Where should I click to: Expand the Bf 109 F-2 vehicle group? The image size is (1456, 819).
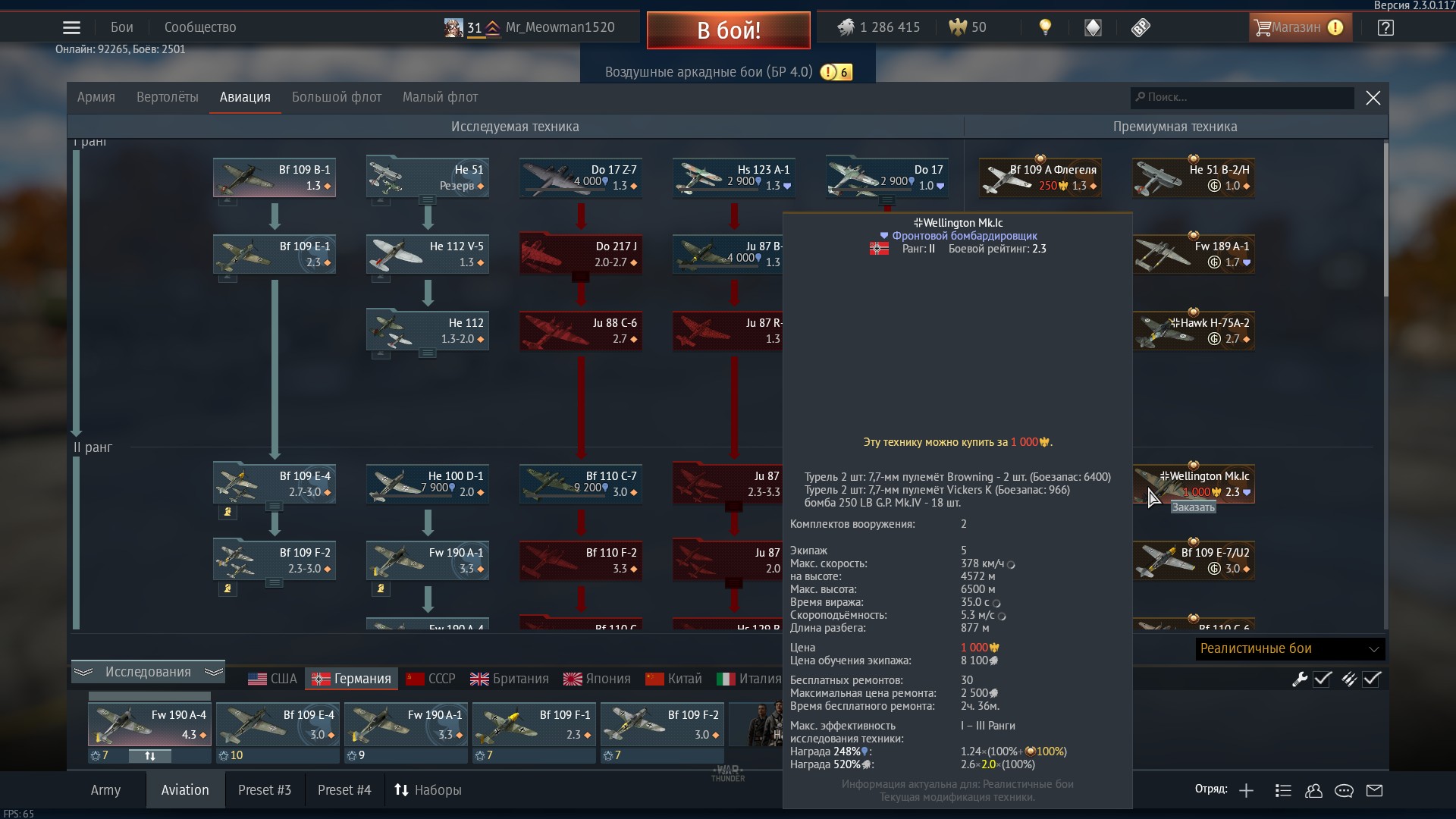pyautogui.click(x=275, y=583)
